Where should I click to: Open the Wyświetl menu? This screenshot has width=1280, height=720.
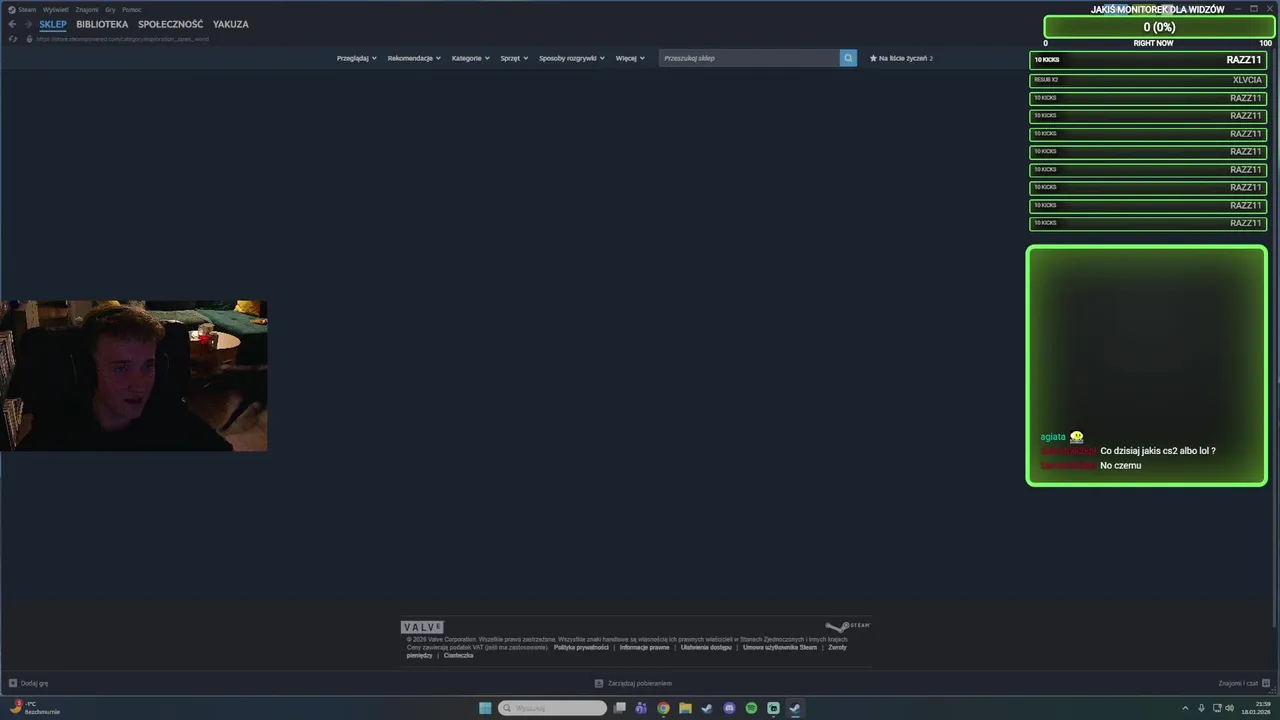[x=56, y=9]
